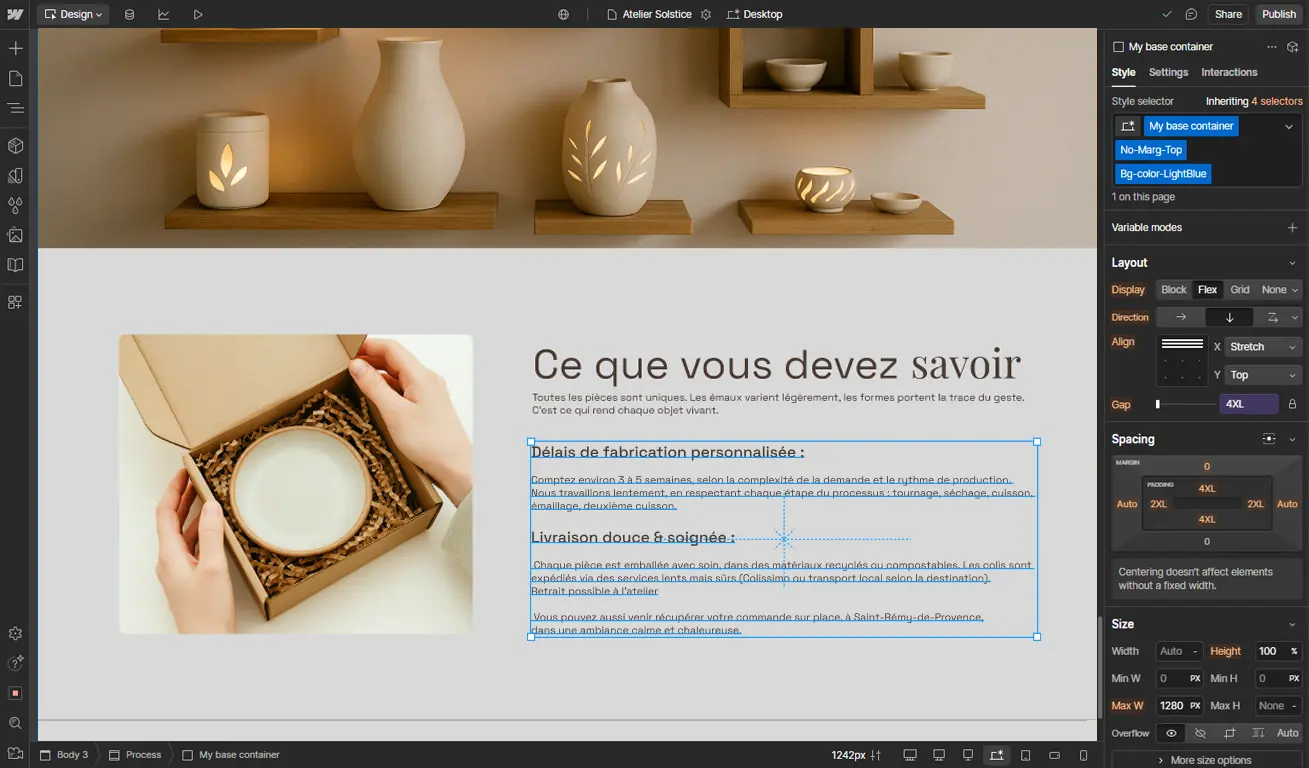
Task: Collapse the Layout section
Action: [x=1292, y=263]
